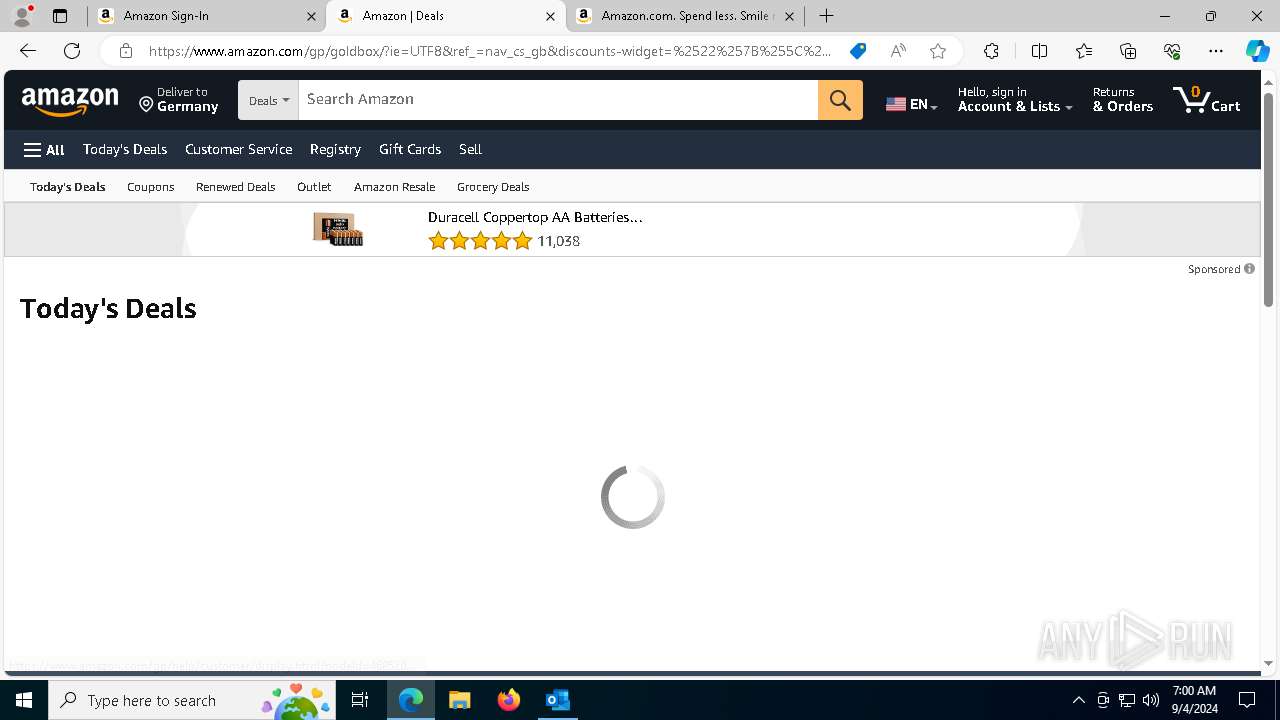Open Sell in navigation bar
This screenshot has height=720, width=1280.
(470, 150)
